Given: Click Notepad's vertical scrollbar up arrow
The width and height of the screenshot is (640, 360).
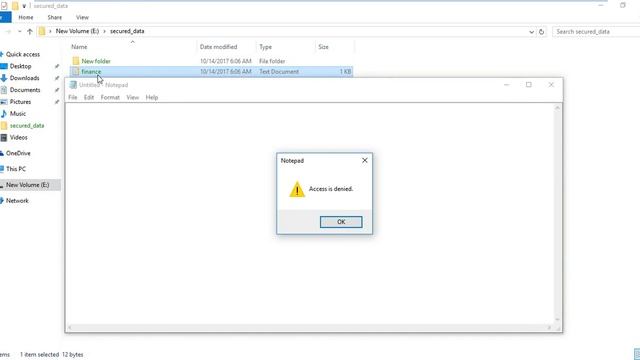Looking at the screenshot, I should pyautogui.click(x=557, y=108).
